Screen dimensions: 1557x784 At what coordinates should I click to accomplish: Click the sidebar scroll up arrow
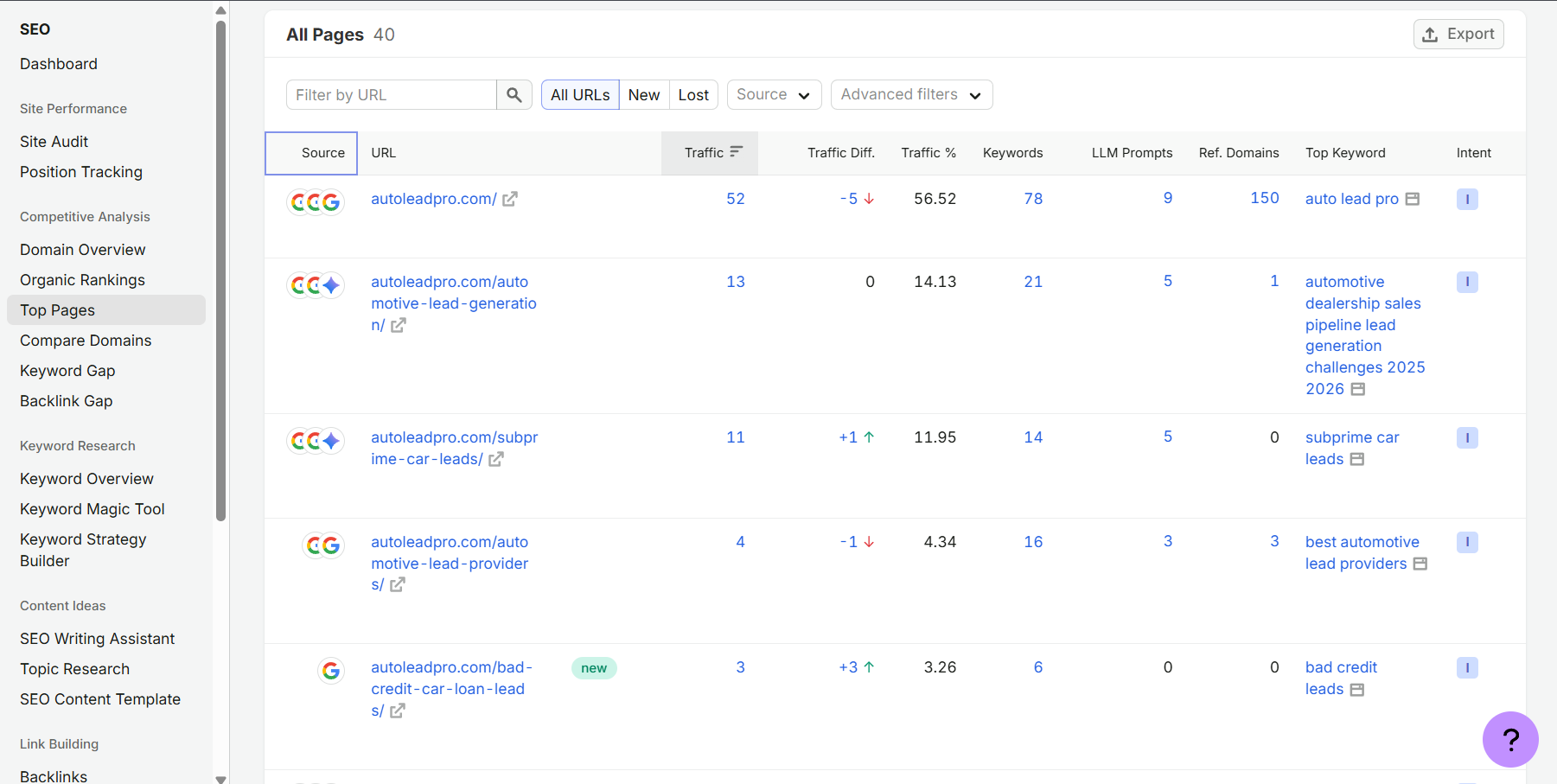coord(220,10)
